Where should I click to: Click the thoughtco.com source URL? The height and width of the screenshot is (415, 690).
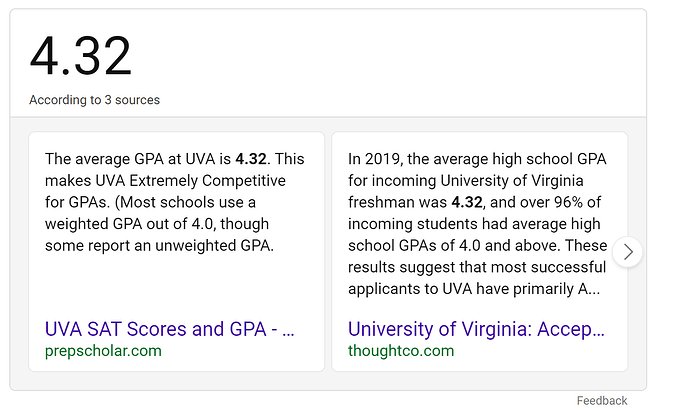tap(401, 351)
